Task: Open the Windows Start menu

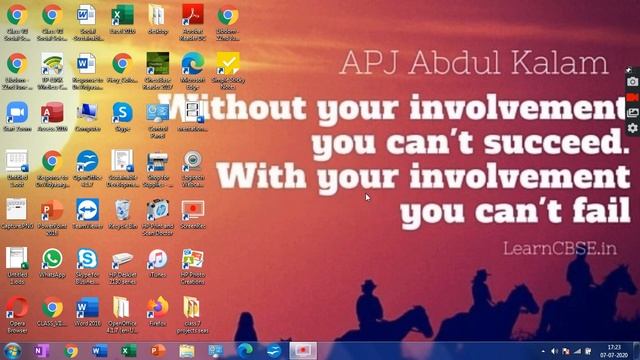Action: (x=12, y=351)
